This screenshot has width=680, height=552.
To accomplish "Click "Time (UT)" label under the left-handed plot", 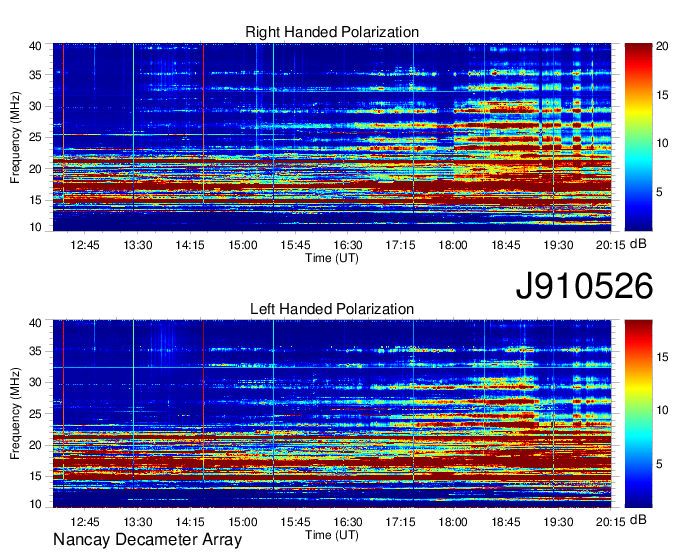I will pos(332,535).
